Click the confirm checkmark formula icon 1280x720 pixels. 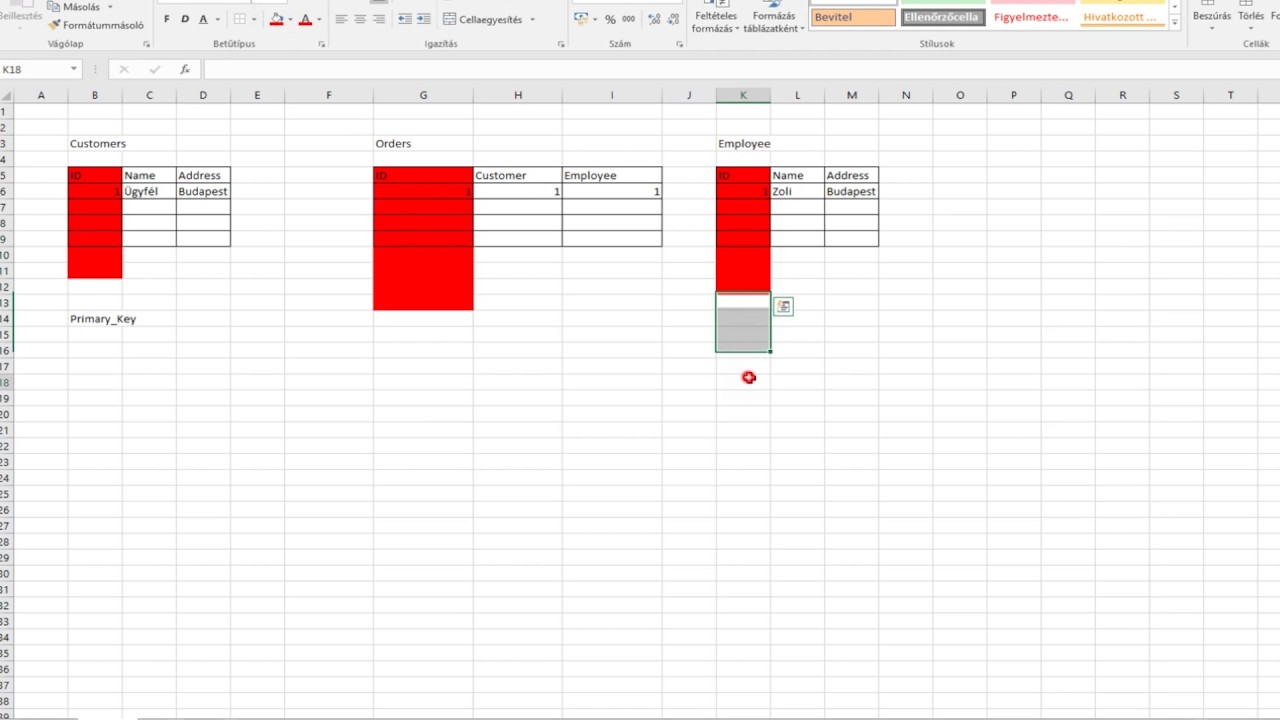154,69
